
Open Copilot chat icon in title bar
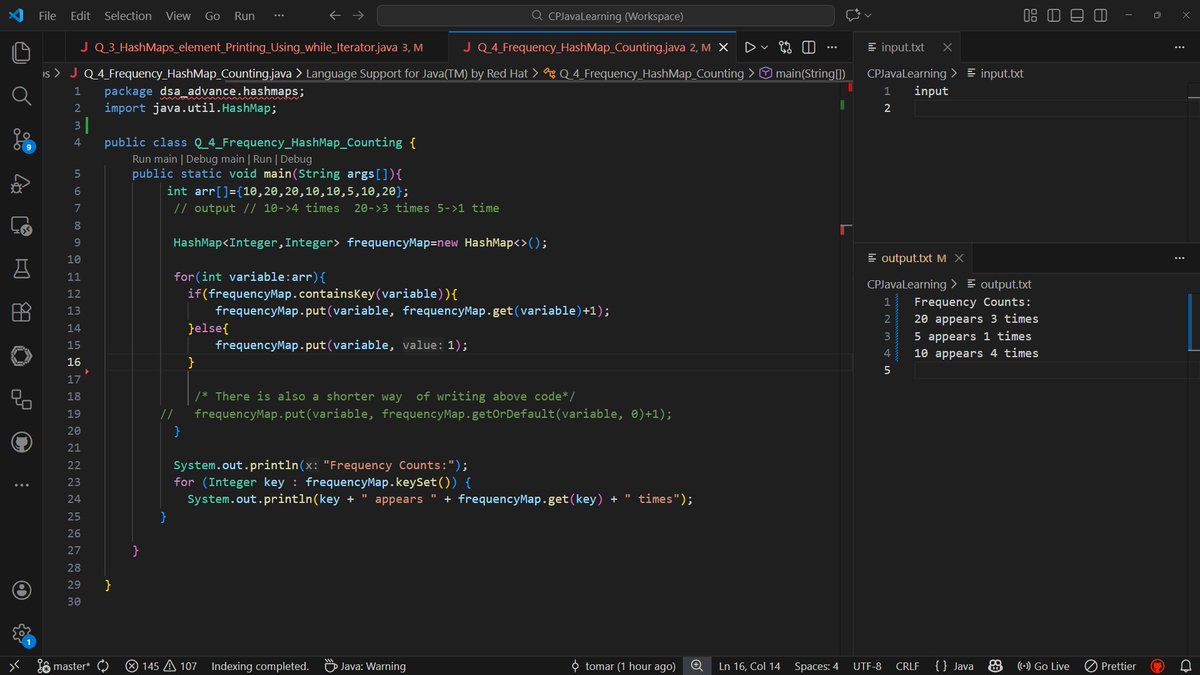852,16
